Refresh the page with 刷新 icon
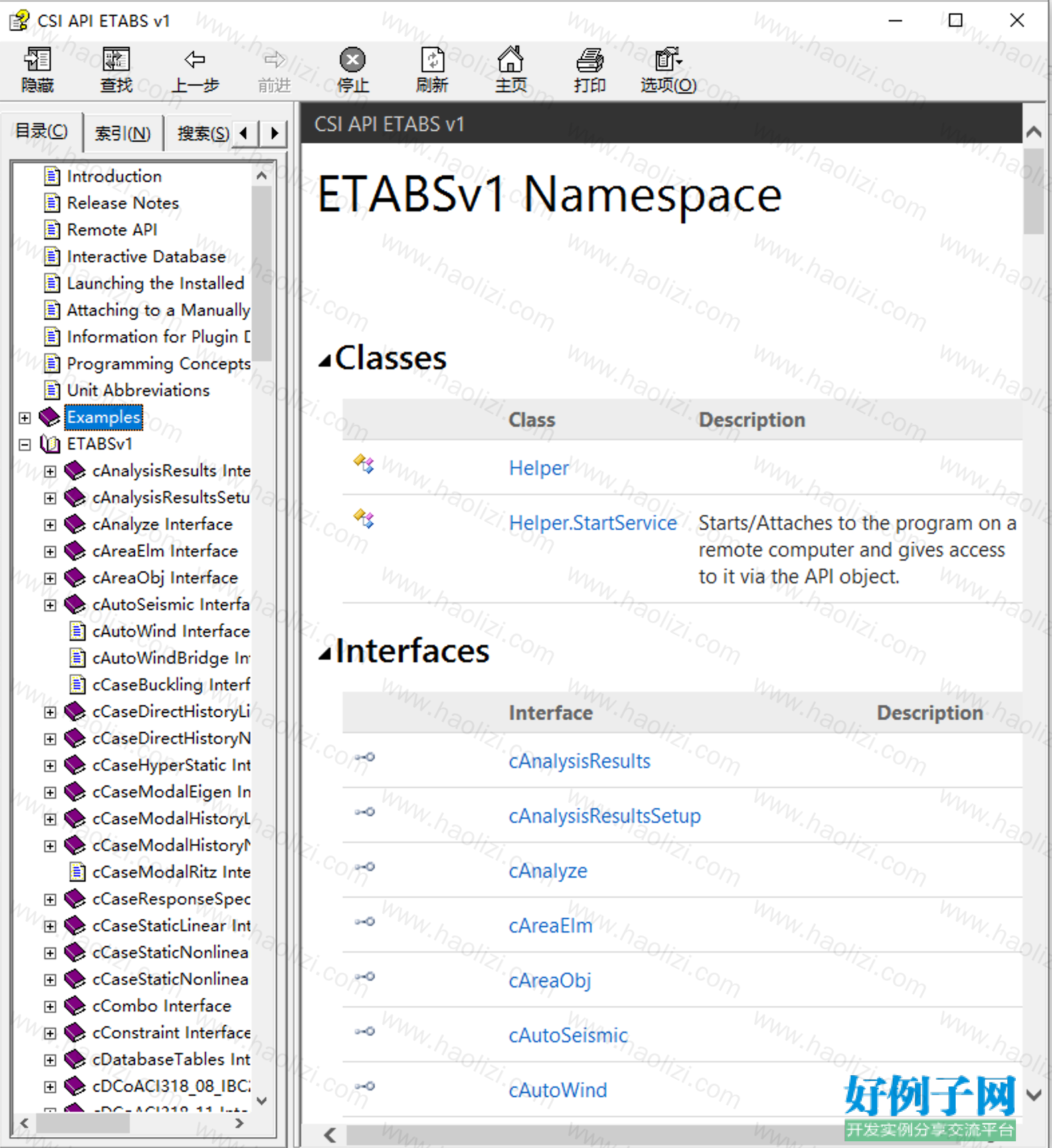Viewport: 1052px width, 1148px height. (432, 60)
